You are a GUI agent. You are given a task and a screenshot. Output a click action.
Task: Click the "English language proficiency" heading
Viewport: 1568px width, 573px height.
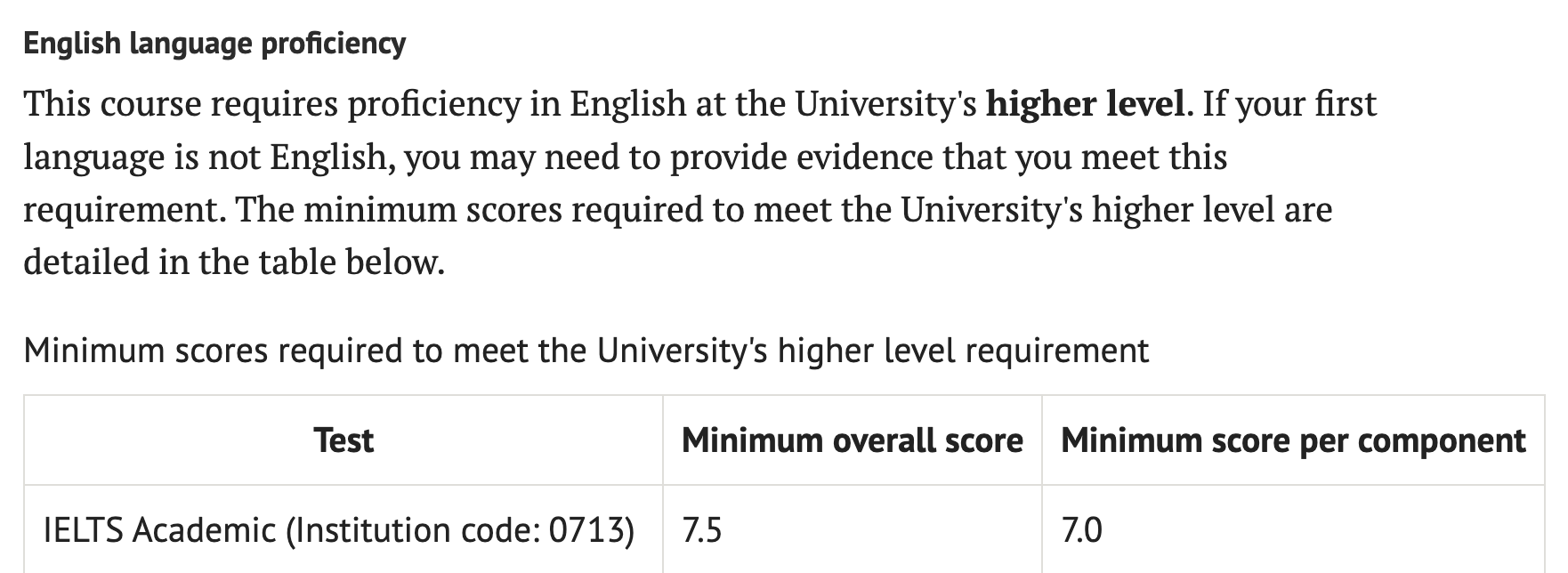[x=214, y=43]
